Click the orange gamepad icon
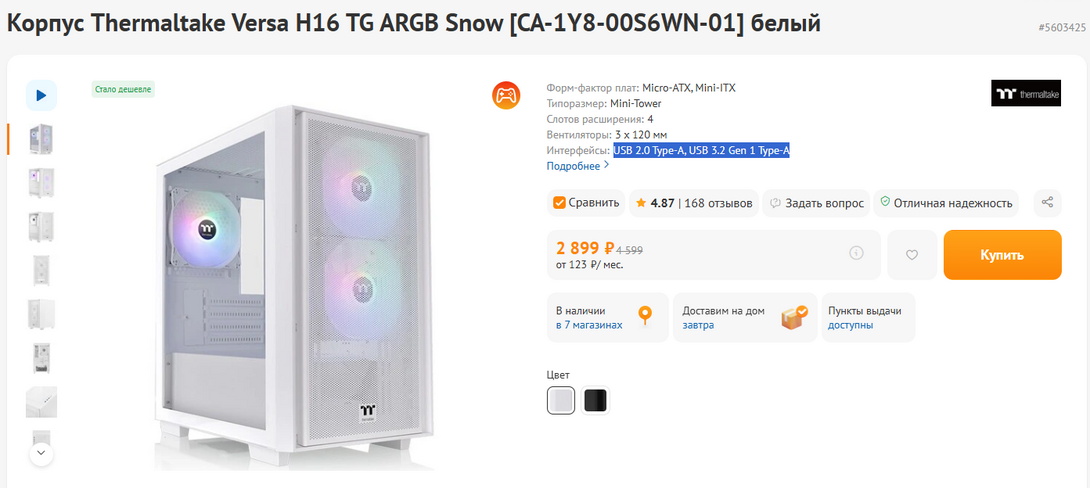 [x=506, y=95]
